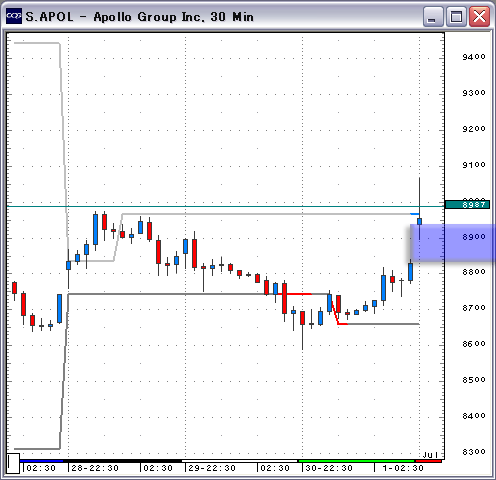
Task: Click the 8300 price axis label
Action: [474, 452]
